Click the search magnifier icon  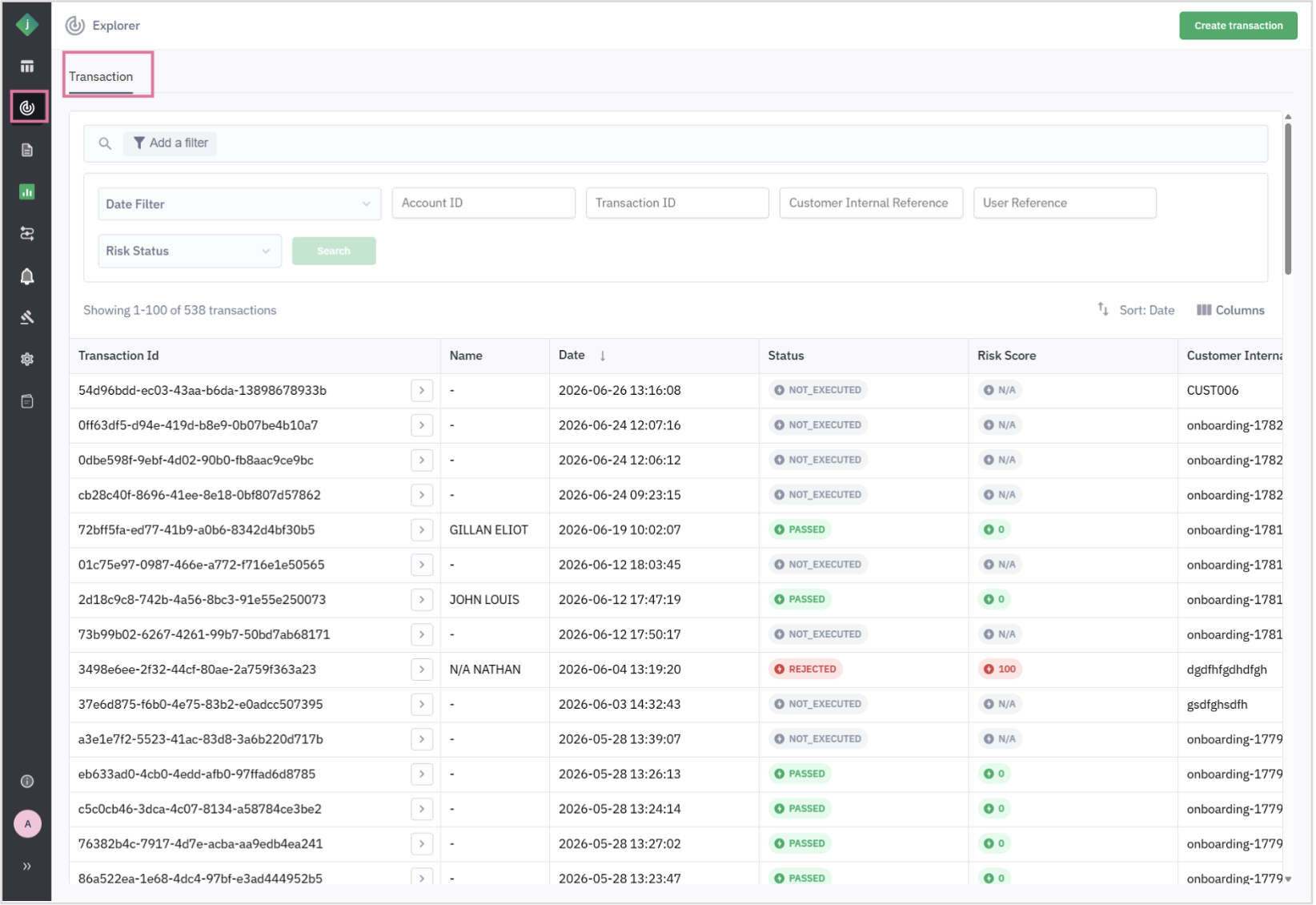(105, 143)
